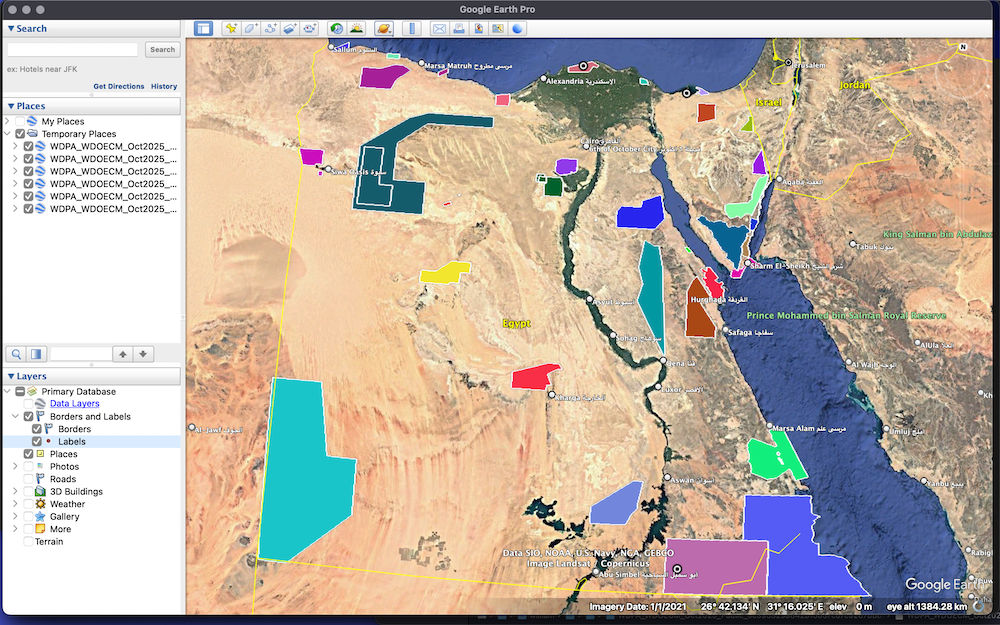Toggle sunlight across the landscape
Image resolution: width=1000 pixels, height=625 pixels.
(356, 28)
